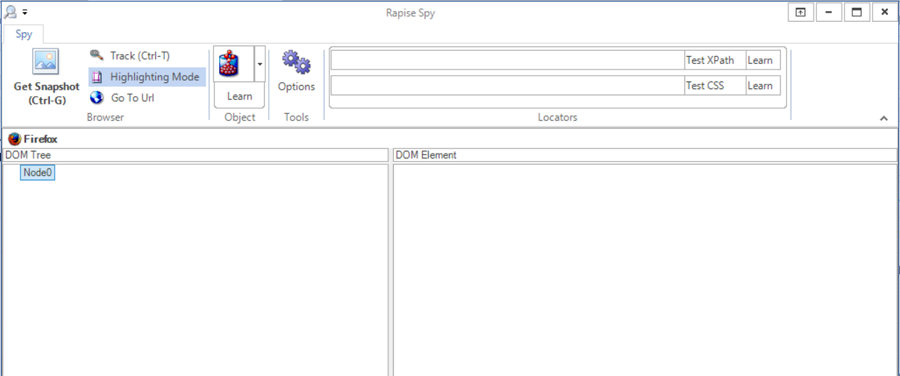This screenshot has height=376, width=900.
Task: Toggle Highlighting Mode
Action: point(147,77)
